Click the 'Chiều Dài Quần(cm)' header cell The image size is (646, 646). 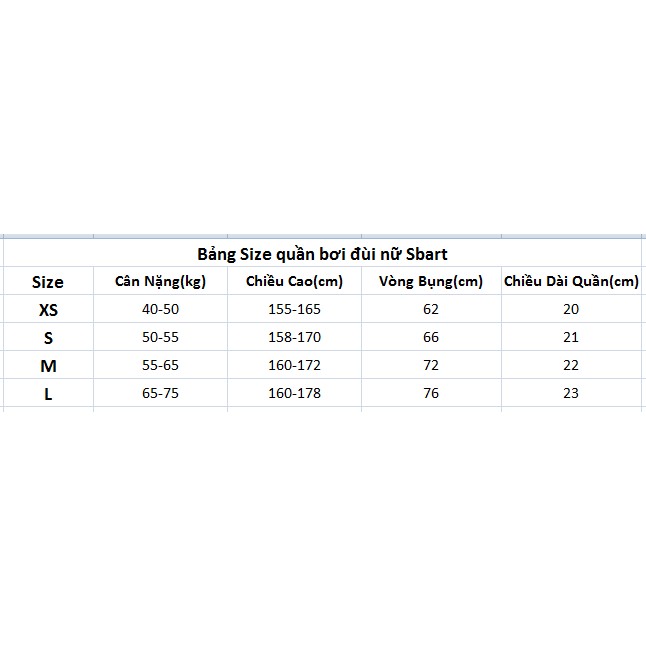[x=571, y=282]
